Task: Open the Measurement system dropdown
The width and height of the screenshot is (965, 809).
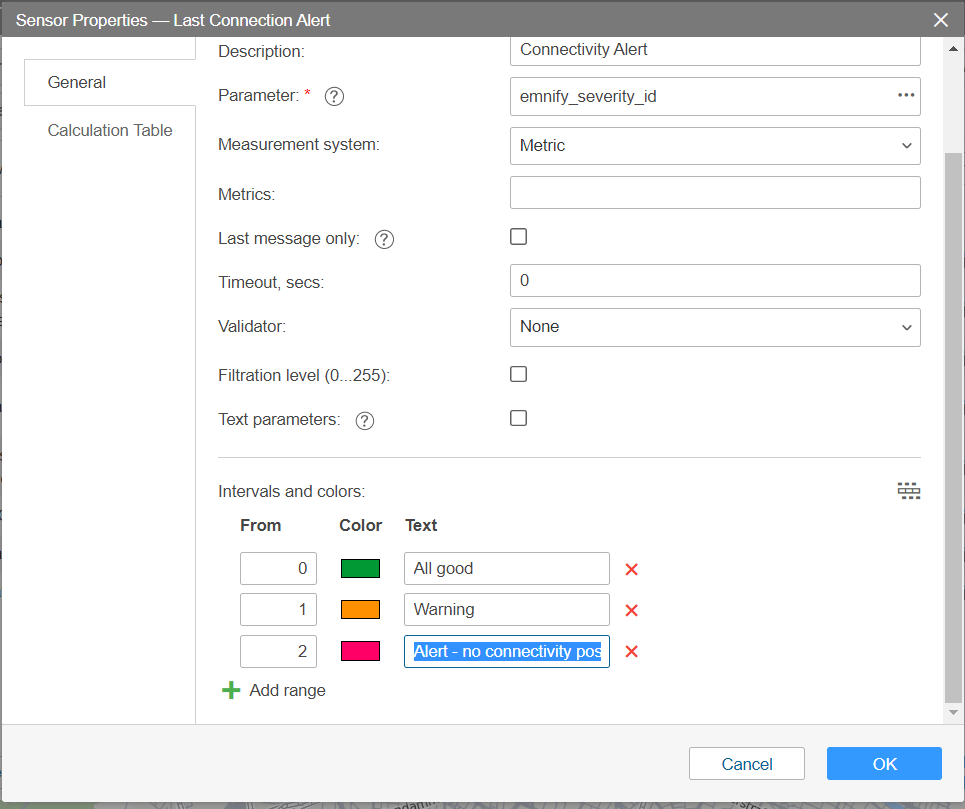Action: (714, 145)
